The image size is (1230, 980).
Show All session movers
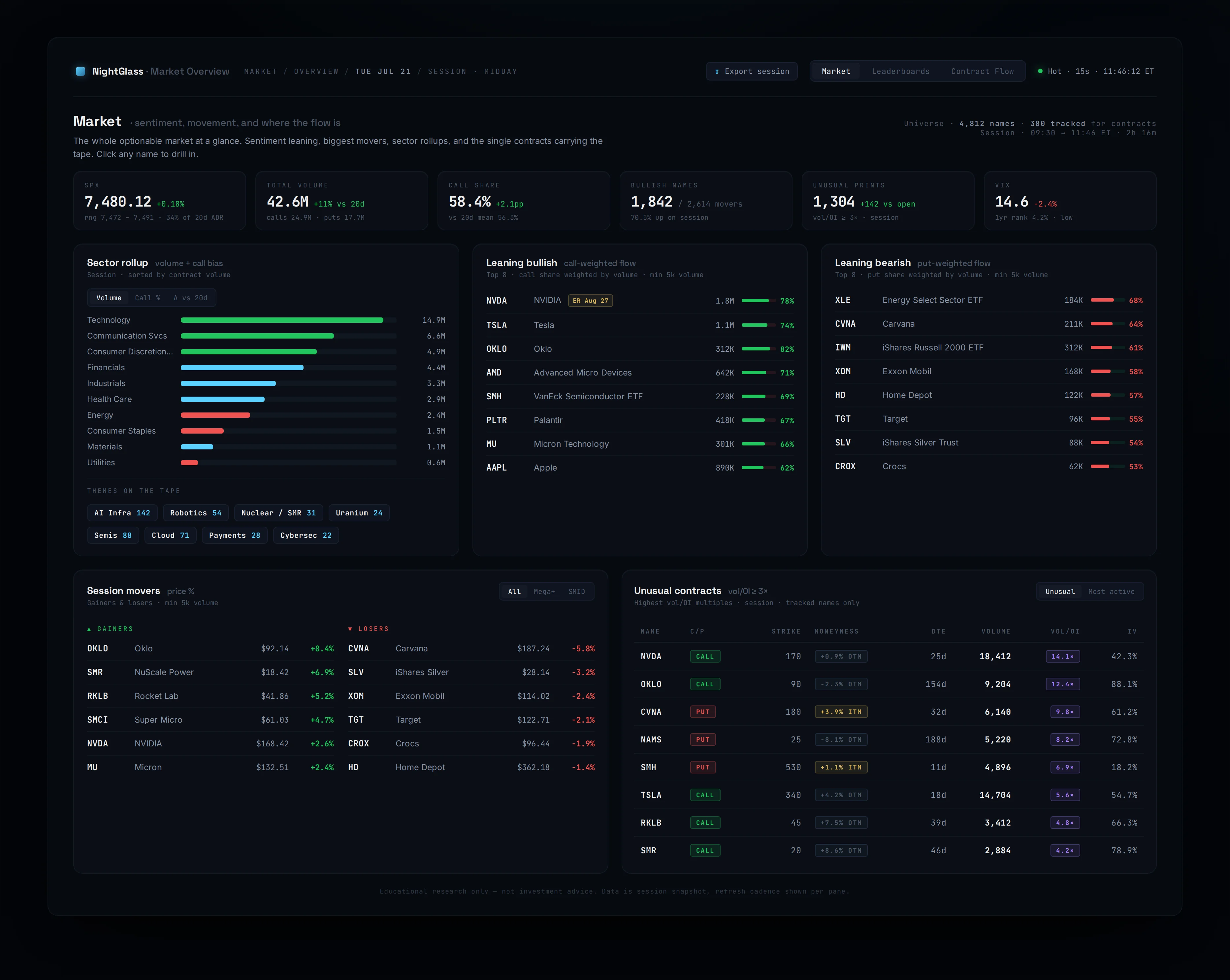(514, 592)
